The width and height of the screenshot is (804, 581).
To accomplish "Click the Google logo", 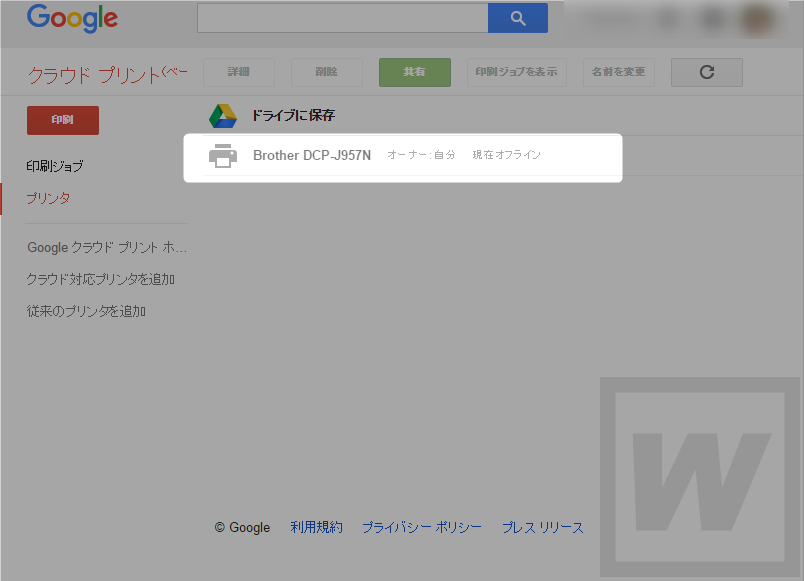I will tap(72, 18).
